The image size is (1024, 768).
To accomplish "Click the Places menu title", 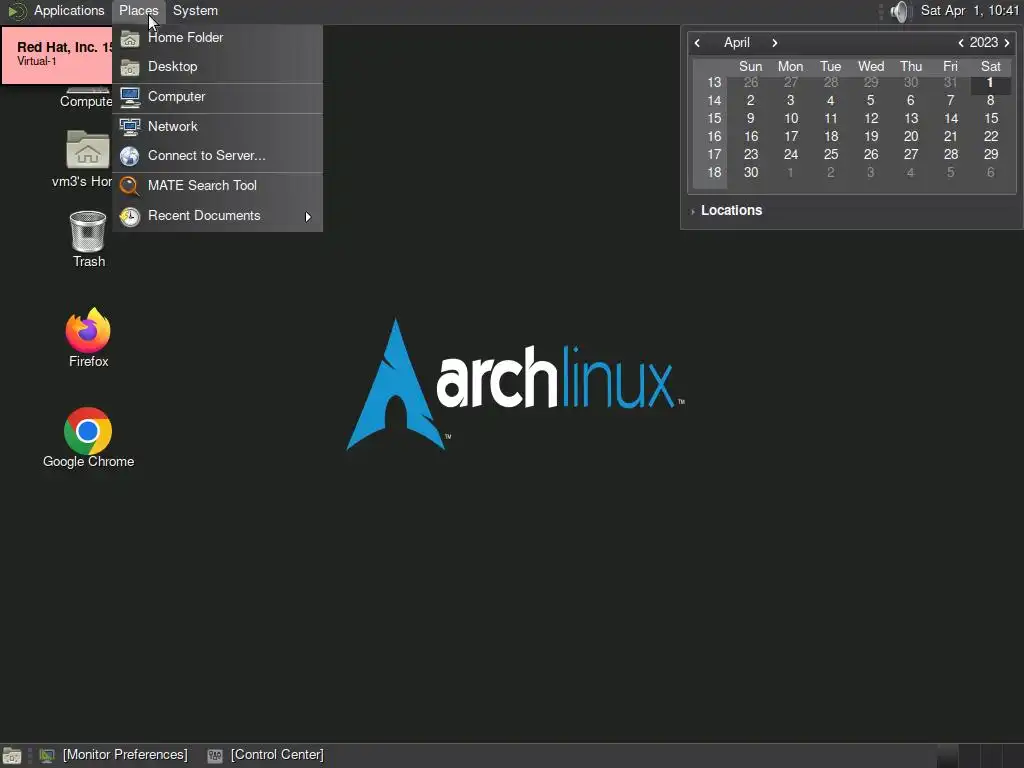I will click(138, 10).
